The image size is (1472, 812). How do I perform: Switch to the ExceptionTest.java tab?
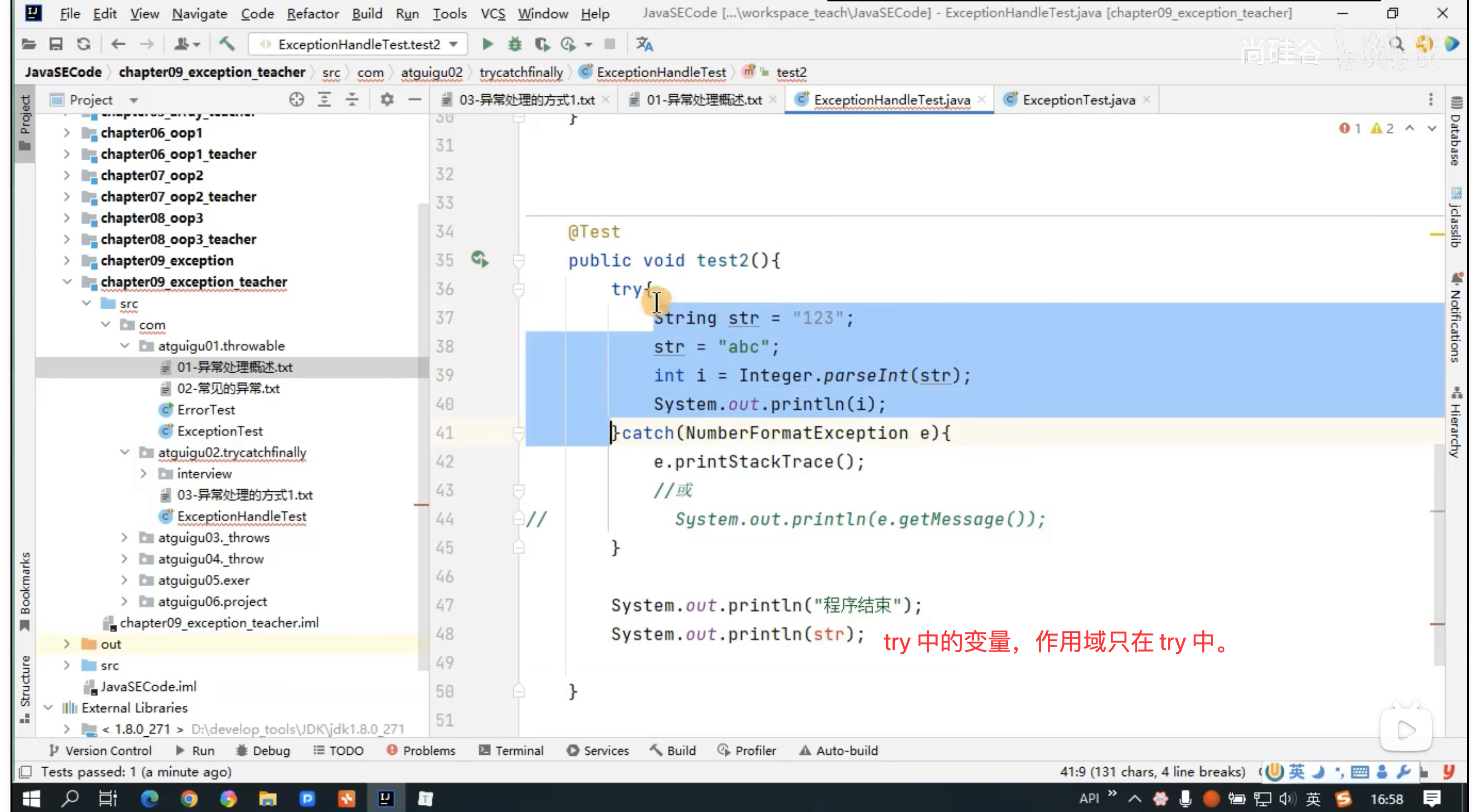tap(1078, 100)
